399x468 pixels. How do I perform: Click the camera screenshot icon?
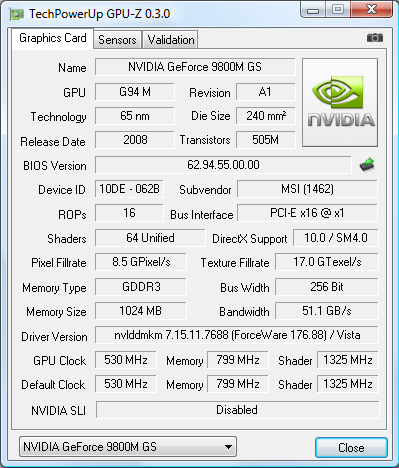(375, 38)
